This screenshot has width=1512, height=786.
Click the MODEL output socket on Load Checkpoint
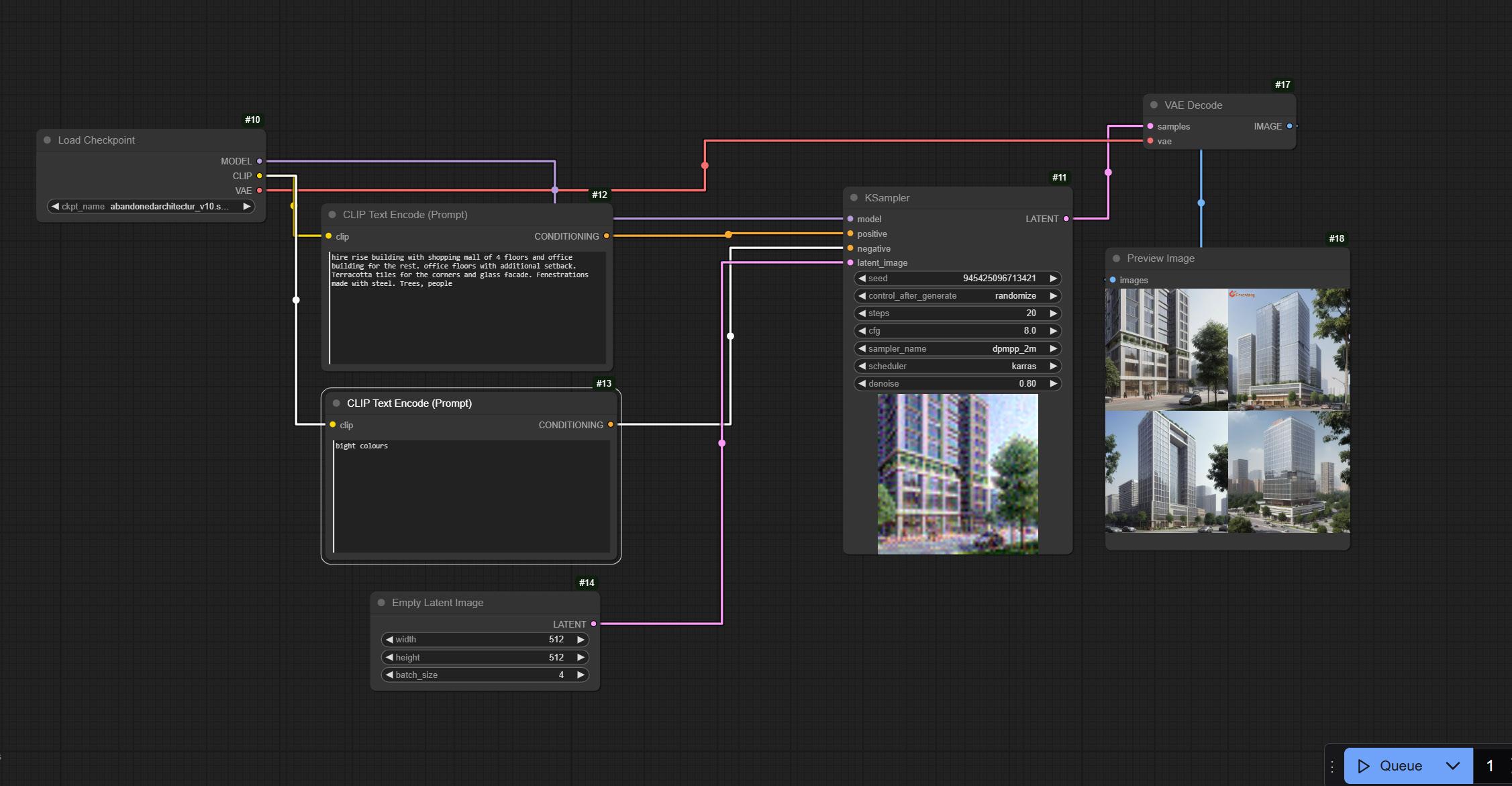(x=260, y=161)
